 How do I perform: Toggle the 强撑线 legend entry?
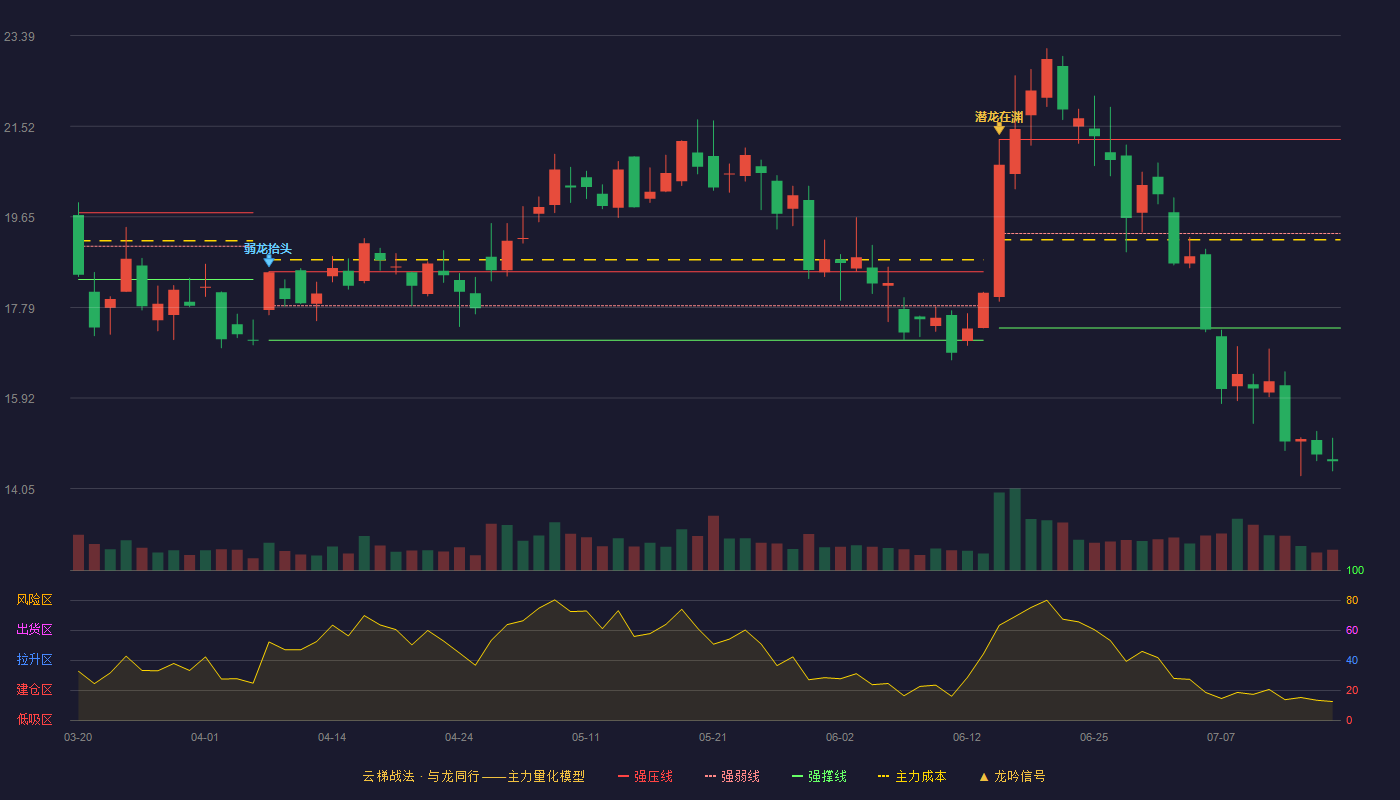click(819, 776)
